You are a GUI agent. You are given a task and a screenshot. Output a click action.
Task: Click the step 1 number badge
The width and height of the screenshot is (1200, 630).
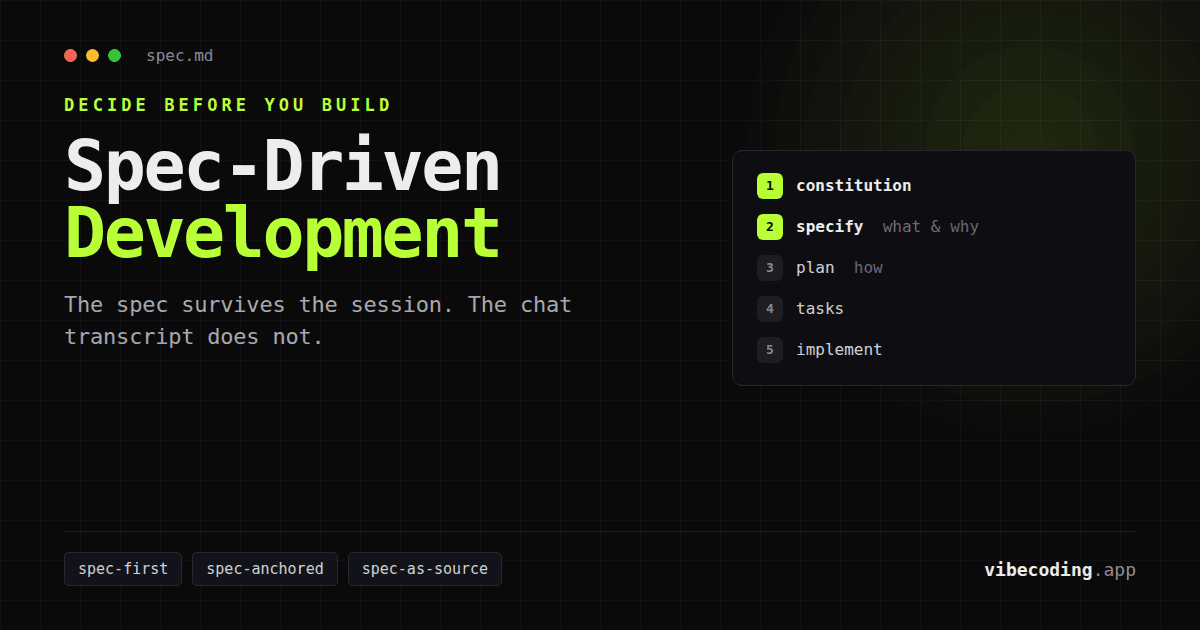(769, 186)
